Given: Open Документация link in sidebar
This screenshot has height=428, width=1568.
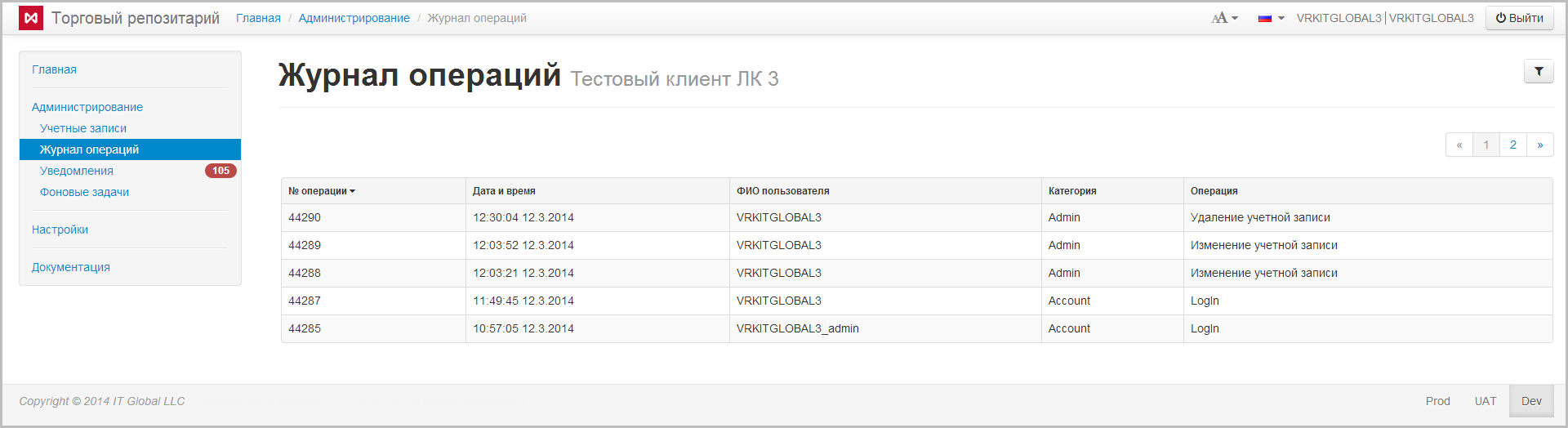Looking at the screenshot, I should [71, 267].
